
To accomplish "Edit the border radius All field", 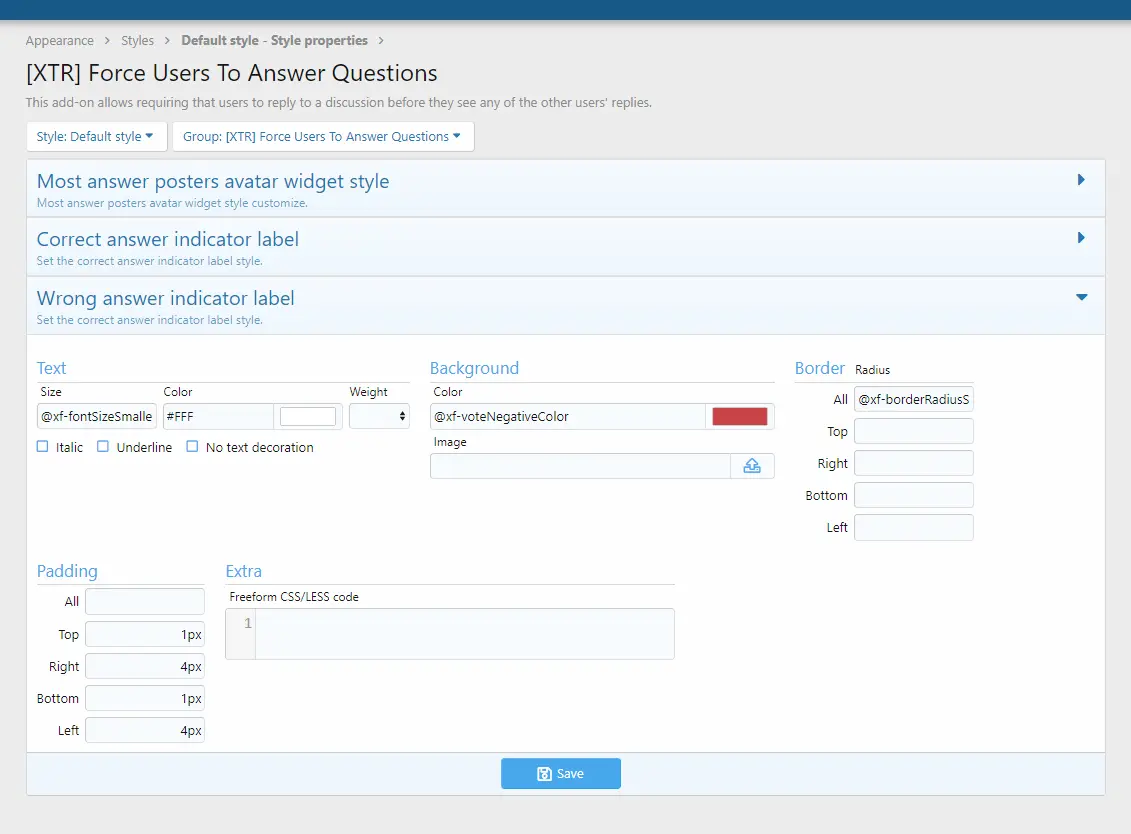I will click(x=914, y=399).
